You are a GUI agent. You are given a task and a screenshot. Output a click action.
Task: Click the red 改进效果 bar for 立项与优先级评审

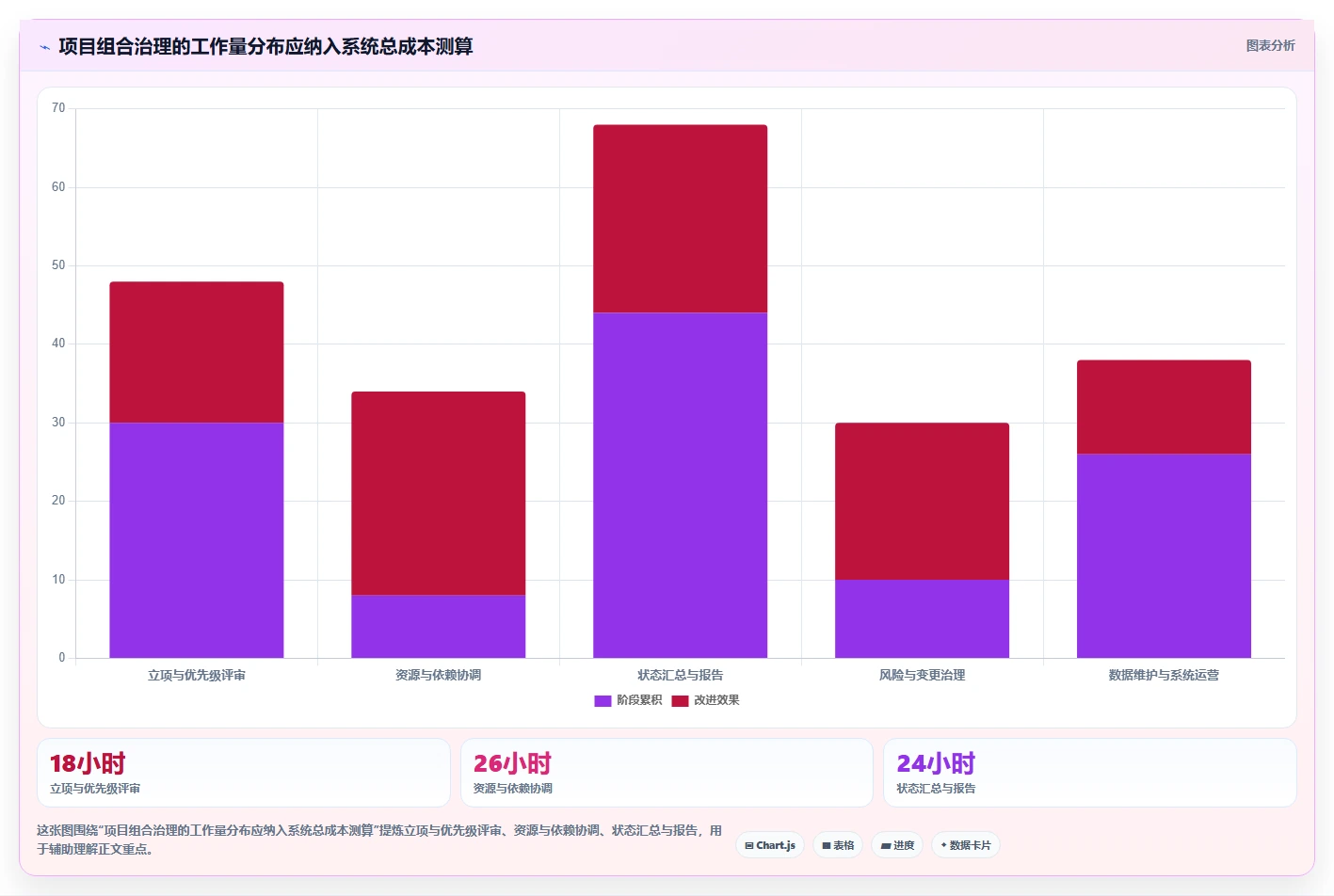197,352
